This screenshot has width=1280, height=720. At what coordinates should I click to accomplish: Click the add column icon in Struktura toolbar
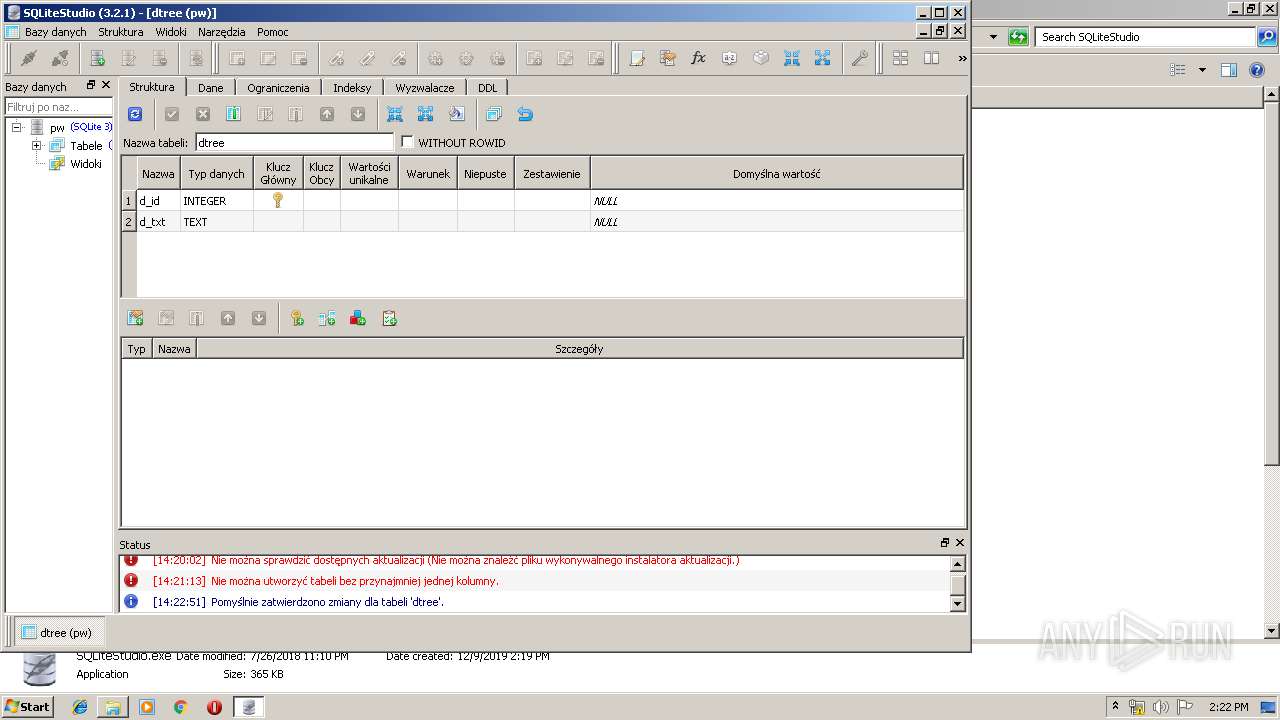[233, 114]
